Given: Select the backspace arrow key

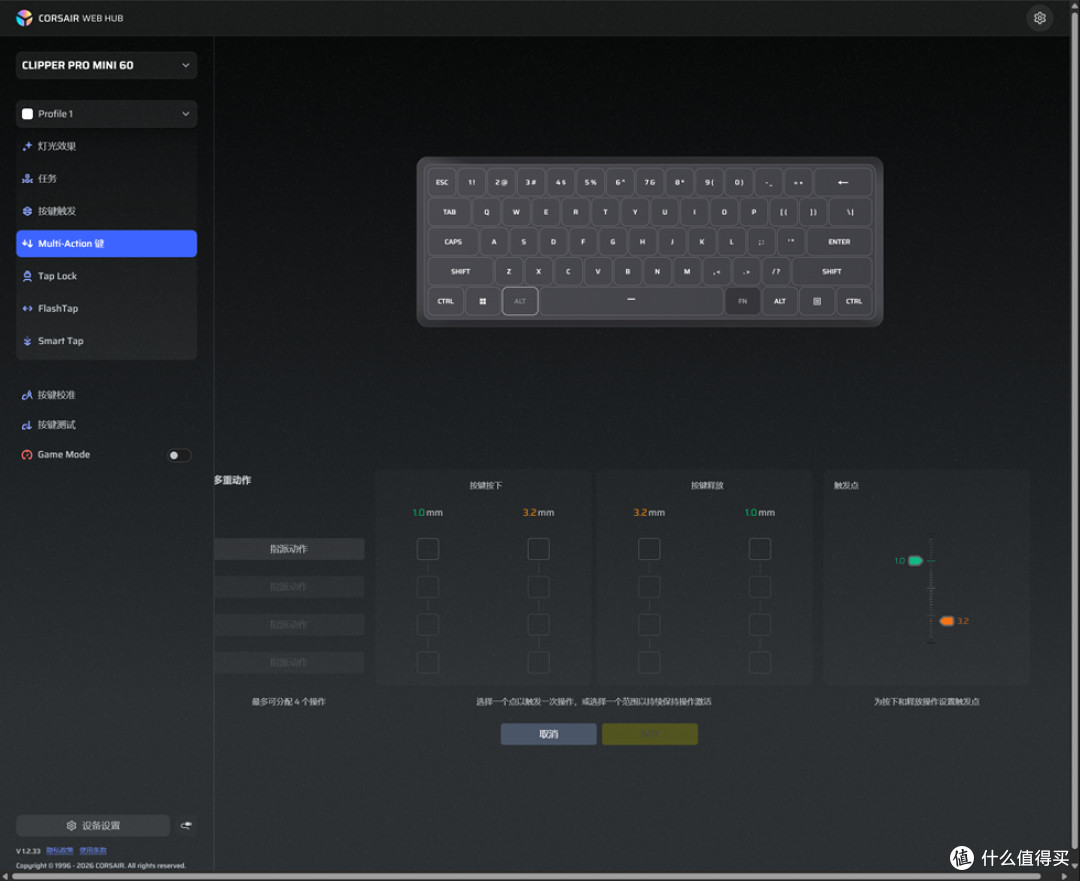Looking at the screenshot, I should pos(843,183).
